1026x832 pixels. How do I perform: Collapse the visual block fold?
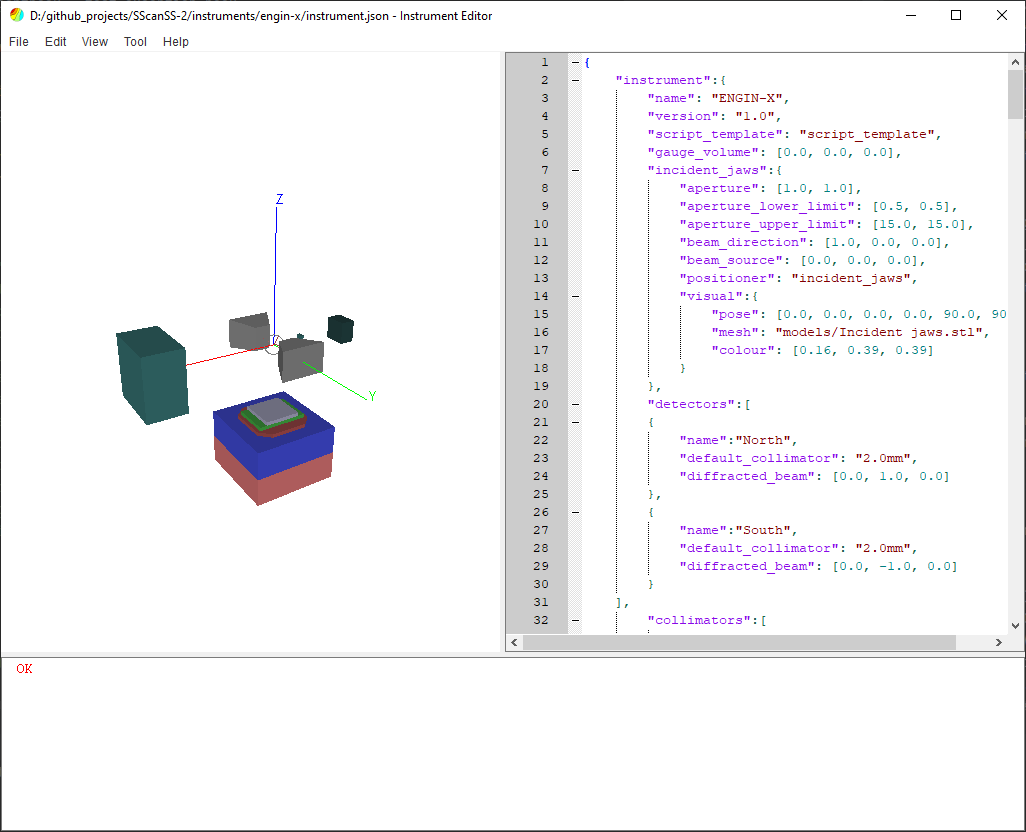coord(573,296)
